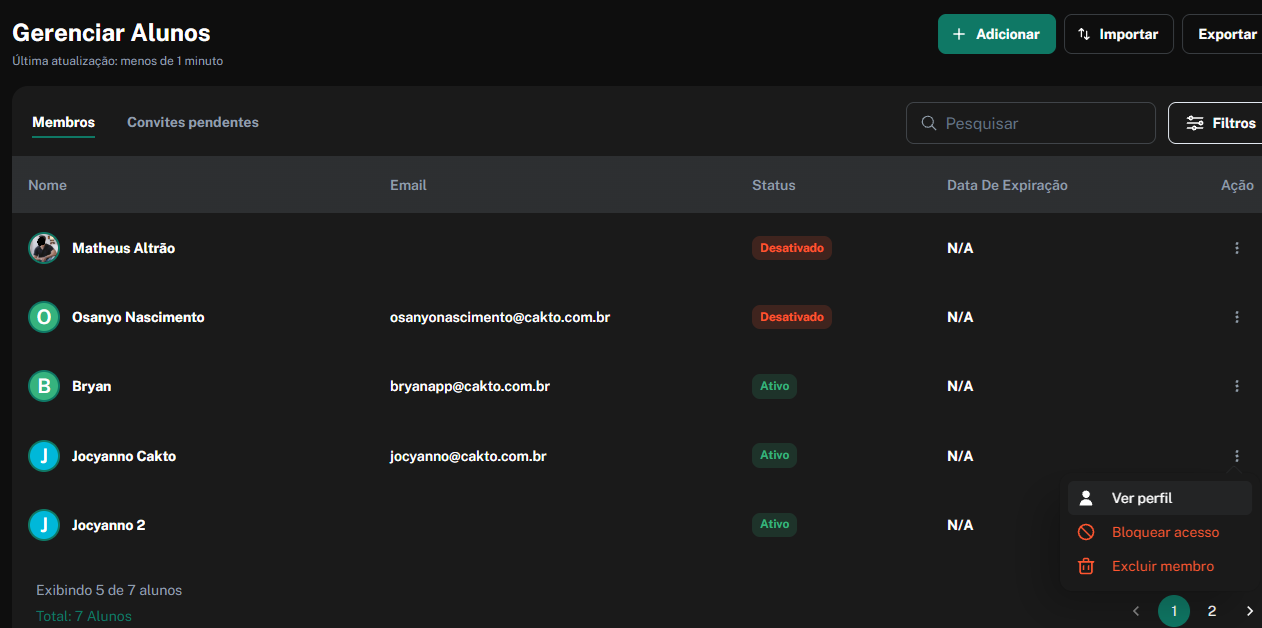
Task: Click the name Jocyanno Cakto
Action: pyautogui.click(x=124, y=456)
